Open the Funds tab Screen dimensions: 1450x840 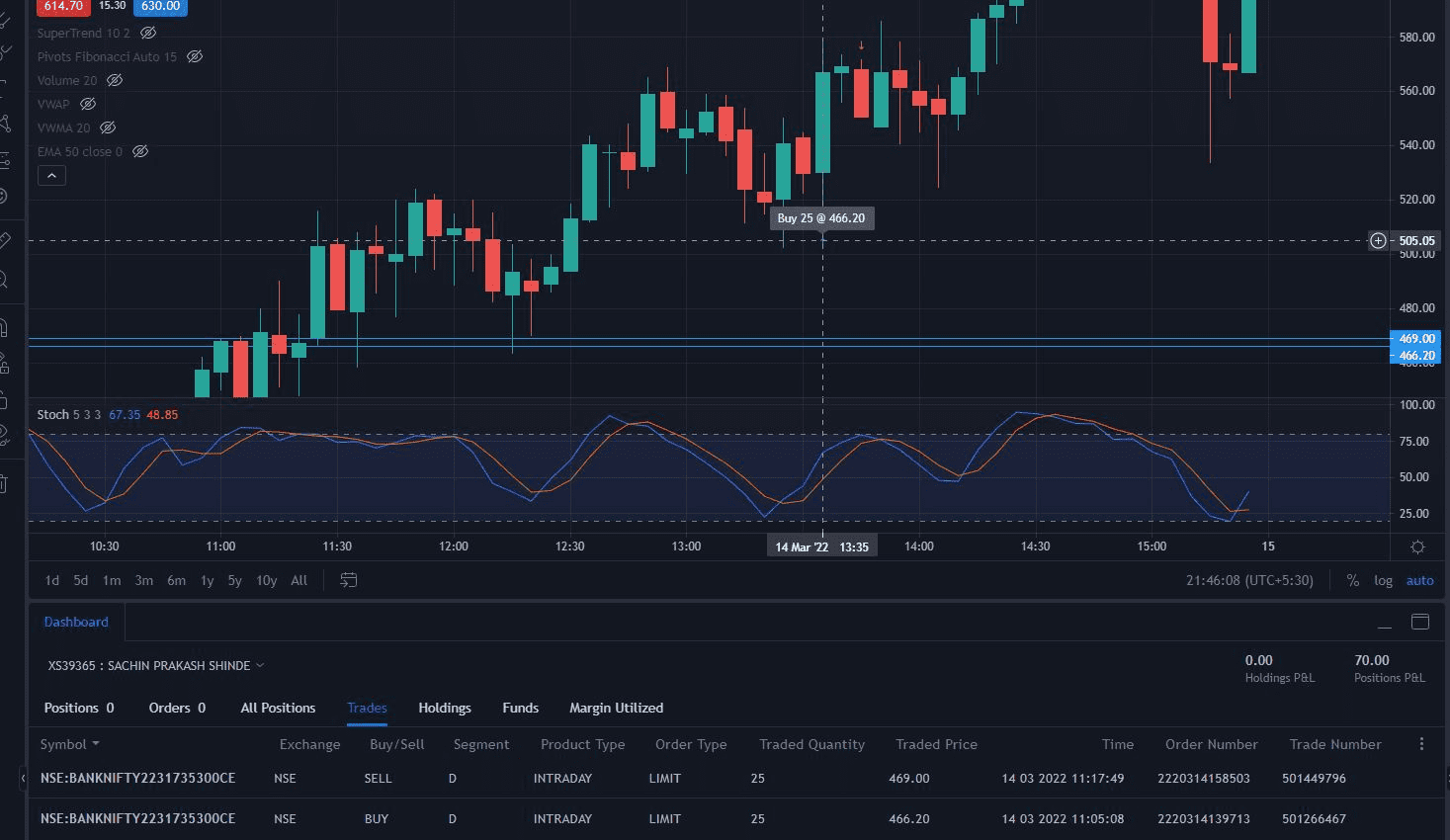pos(520,708)
